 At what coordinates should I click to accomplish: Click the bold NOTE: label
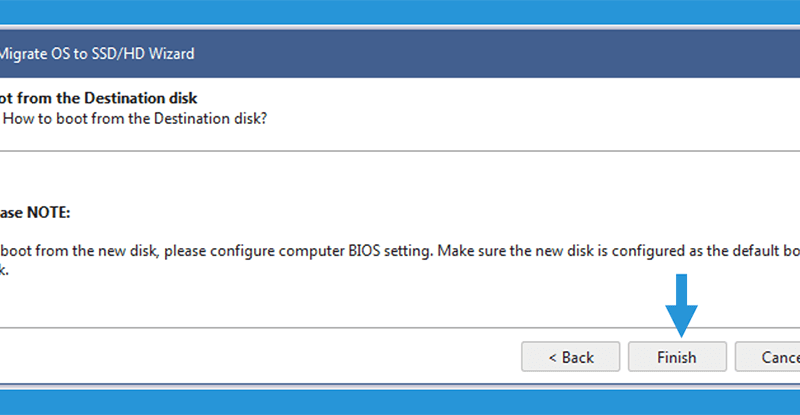click(48, 212)
